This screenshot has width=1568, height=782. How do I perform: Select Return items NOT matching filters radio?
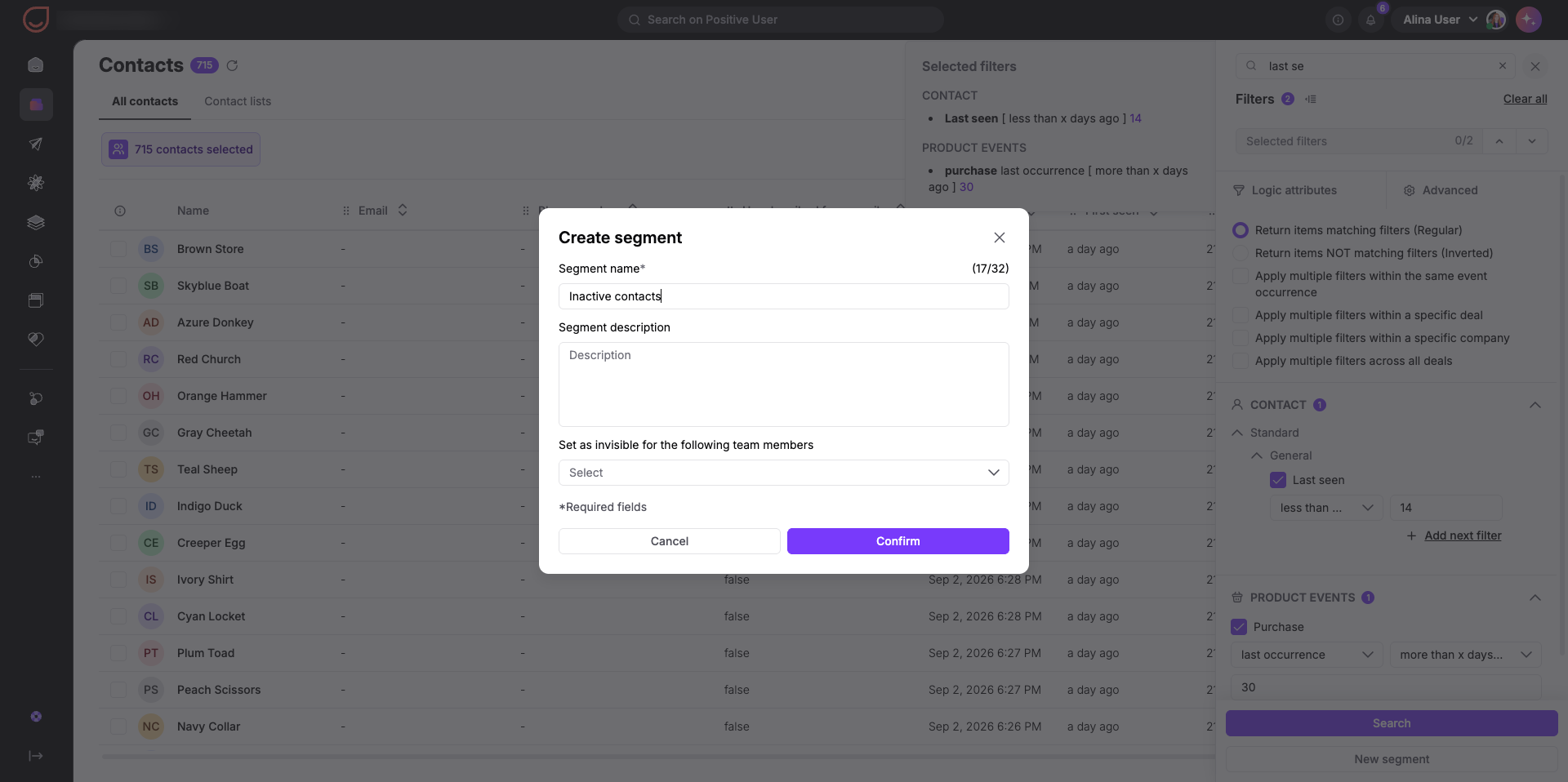(x=1241, y=253)
